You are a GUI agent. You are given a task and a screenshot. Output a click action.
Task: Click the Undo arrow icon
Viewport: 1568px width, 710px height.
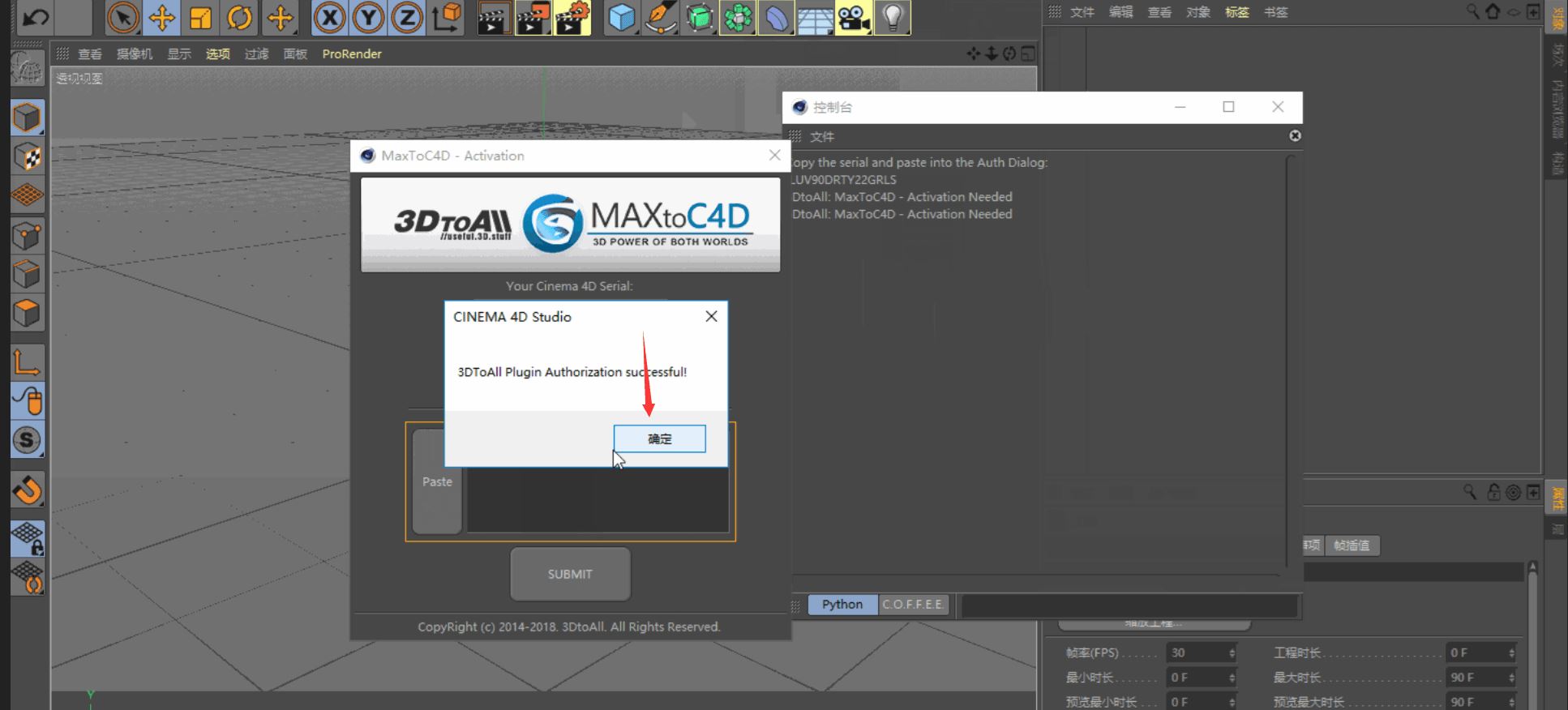(x=36, y=17)
